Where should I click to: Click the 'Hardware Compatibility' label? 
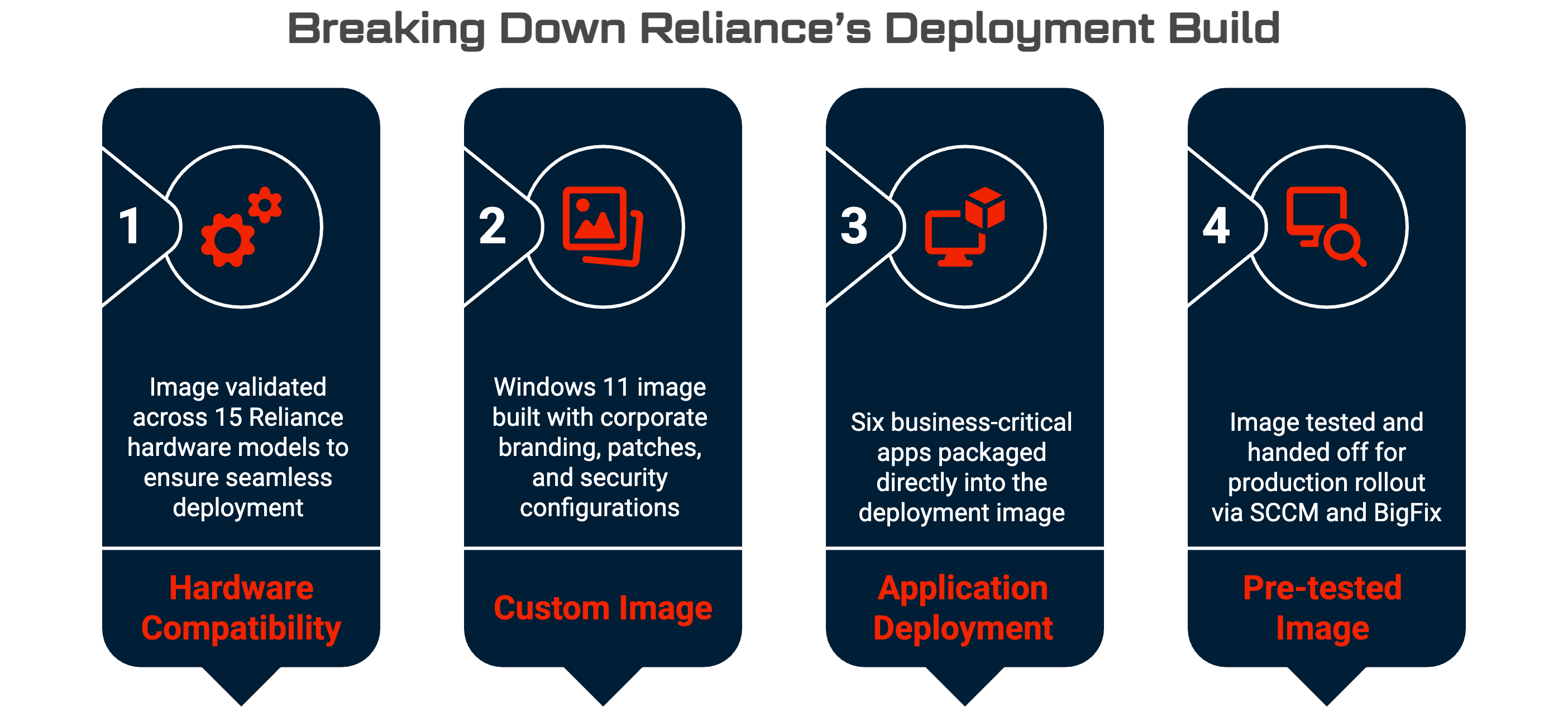[x=241, y=608]
